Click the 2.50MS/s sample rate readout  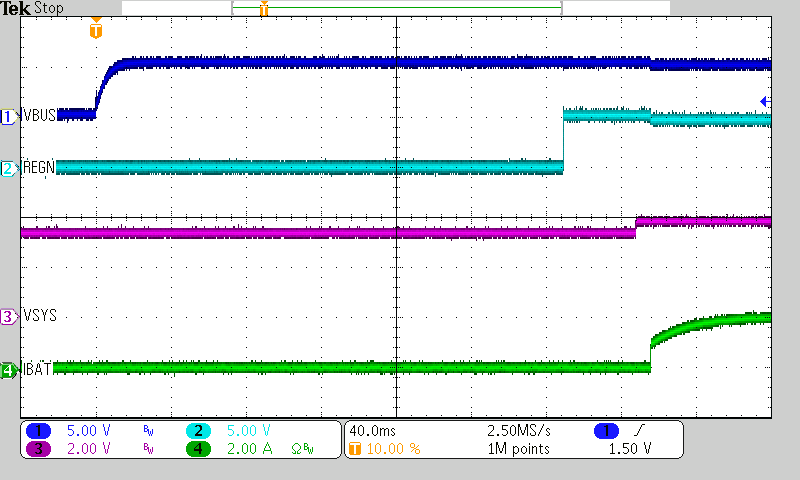[x=517, y=431]
